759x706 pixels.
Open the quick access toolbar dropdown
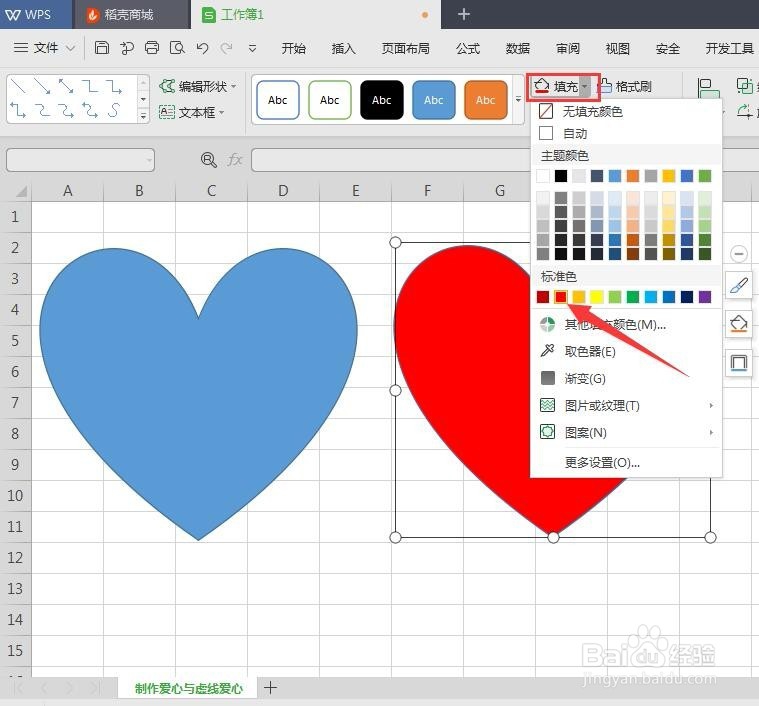tap(252, 48)
